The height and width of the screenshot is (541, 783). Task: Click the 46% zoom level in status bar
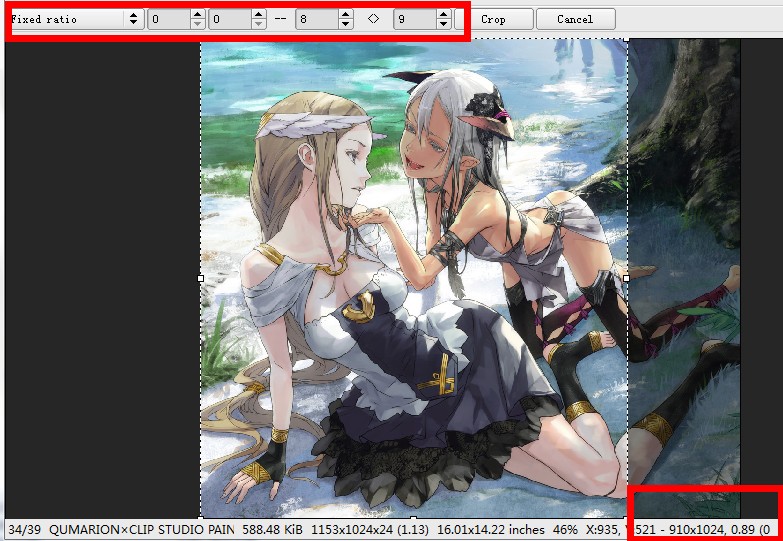[x=565, y=530]
